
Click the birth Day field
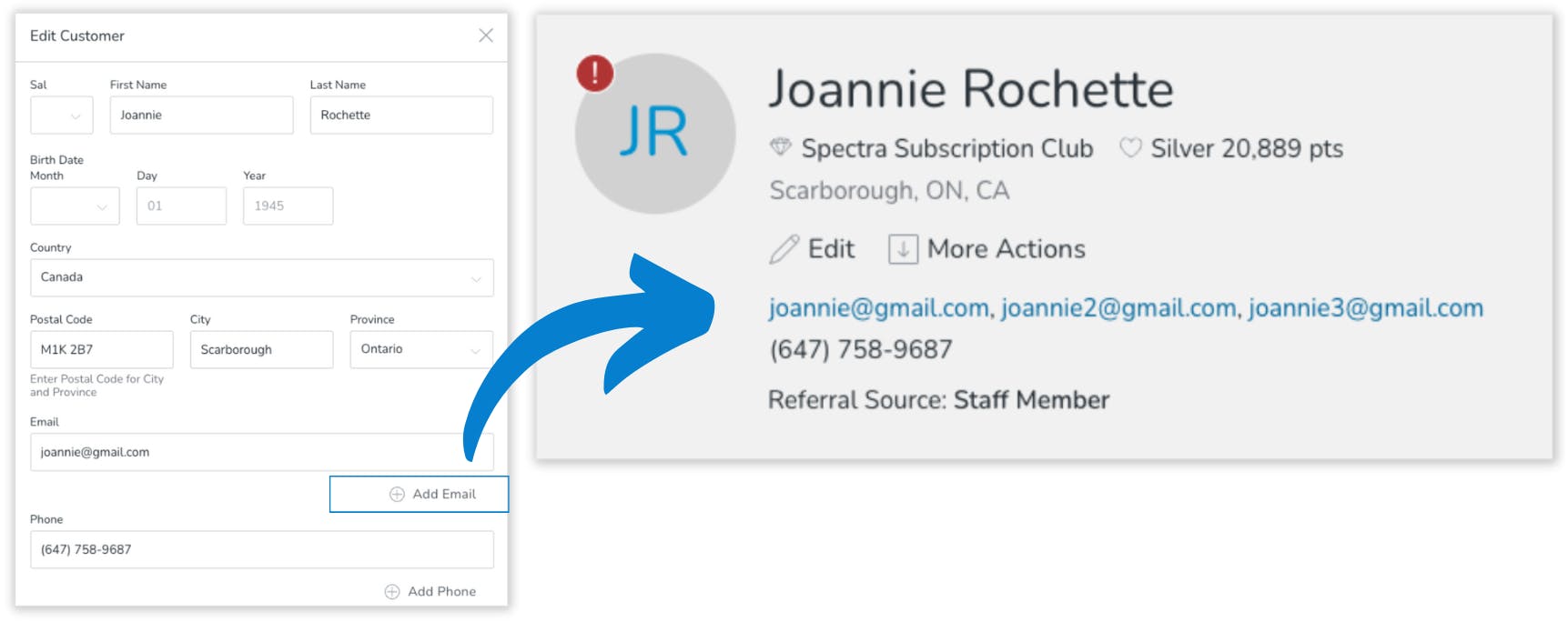click(181, 206)
